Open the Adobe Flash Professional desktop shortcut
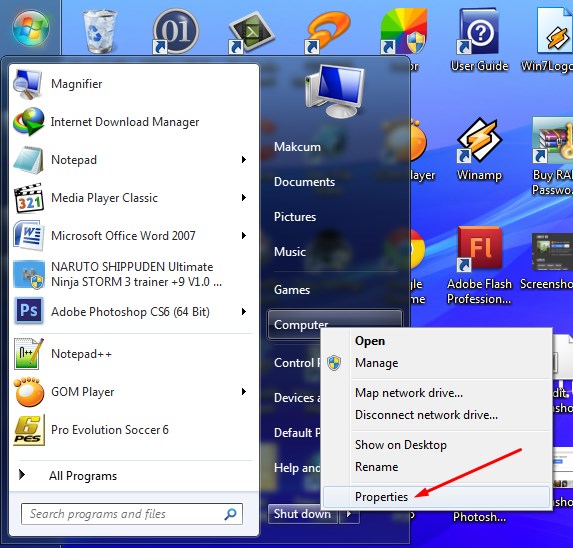Image resolution: width=573 pixels, height=548 pixels. (x=479, y=266)
